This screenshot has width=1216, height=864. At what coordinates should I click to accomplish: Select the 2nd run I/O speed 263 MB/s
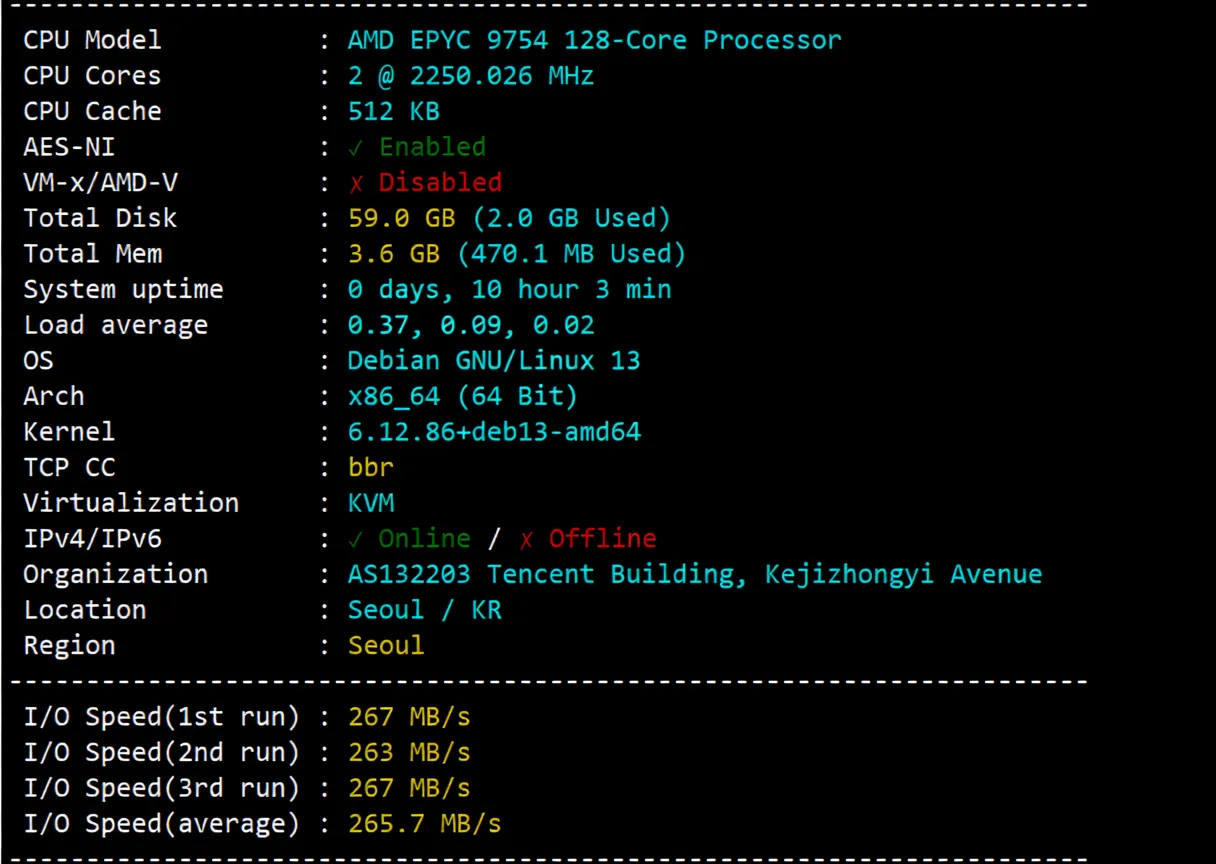point(409,753)
